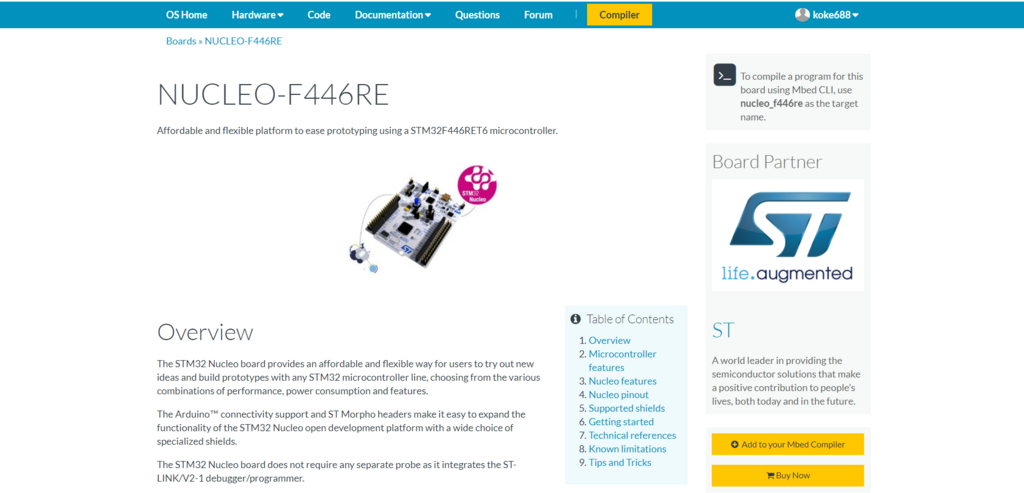The image size is (1024, 493).
Task: Jump to Overview in the table of contents
Action: [609, 340]
